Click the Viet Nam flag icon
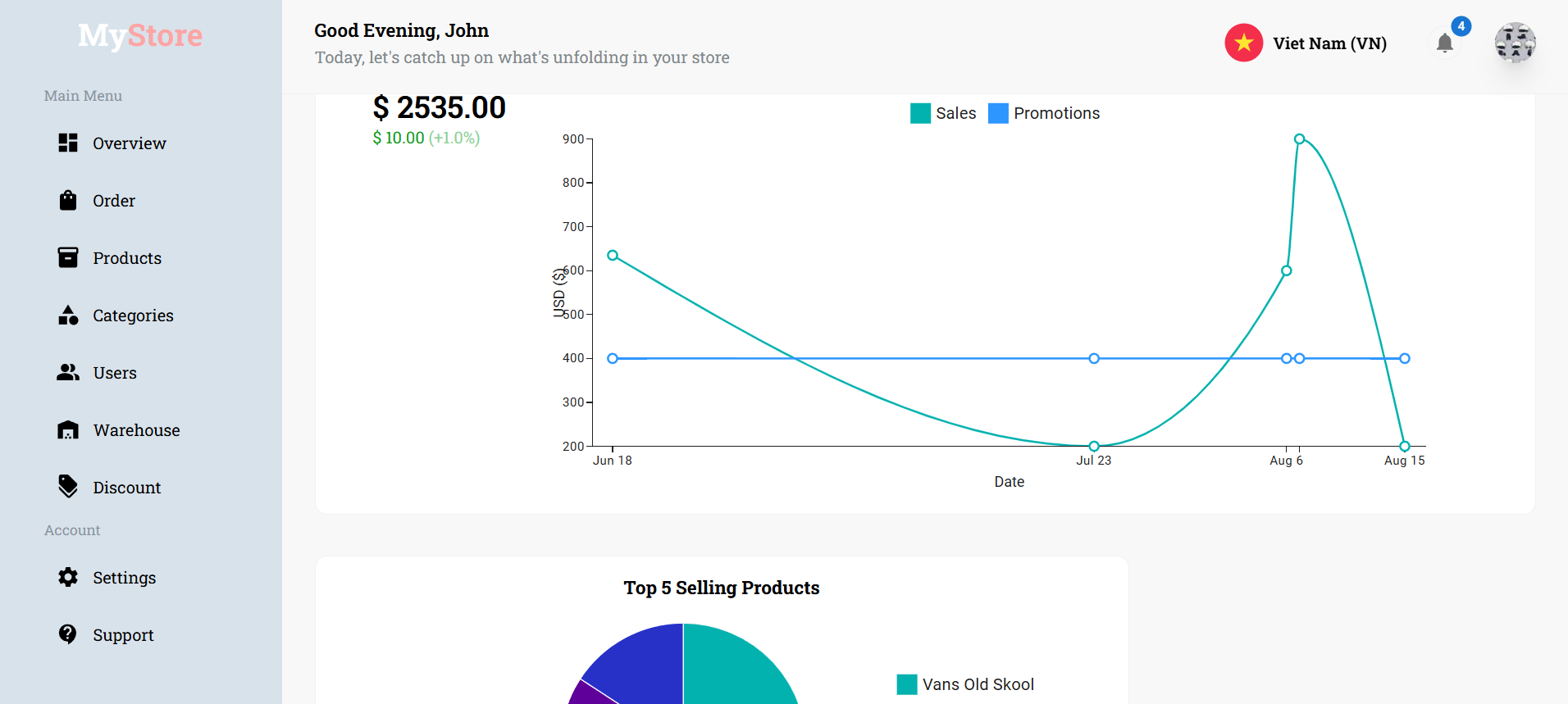 (1244, 43)
